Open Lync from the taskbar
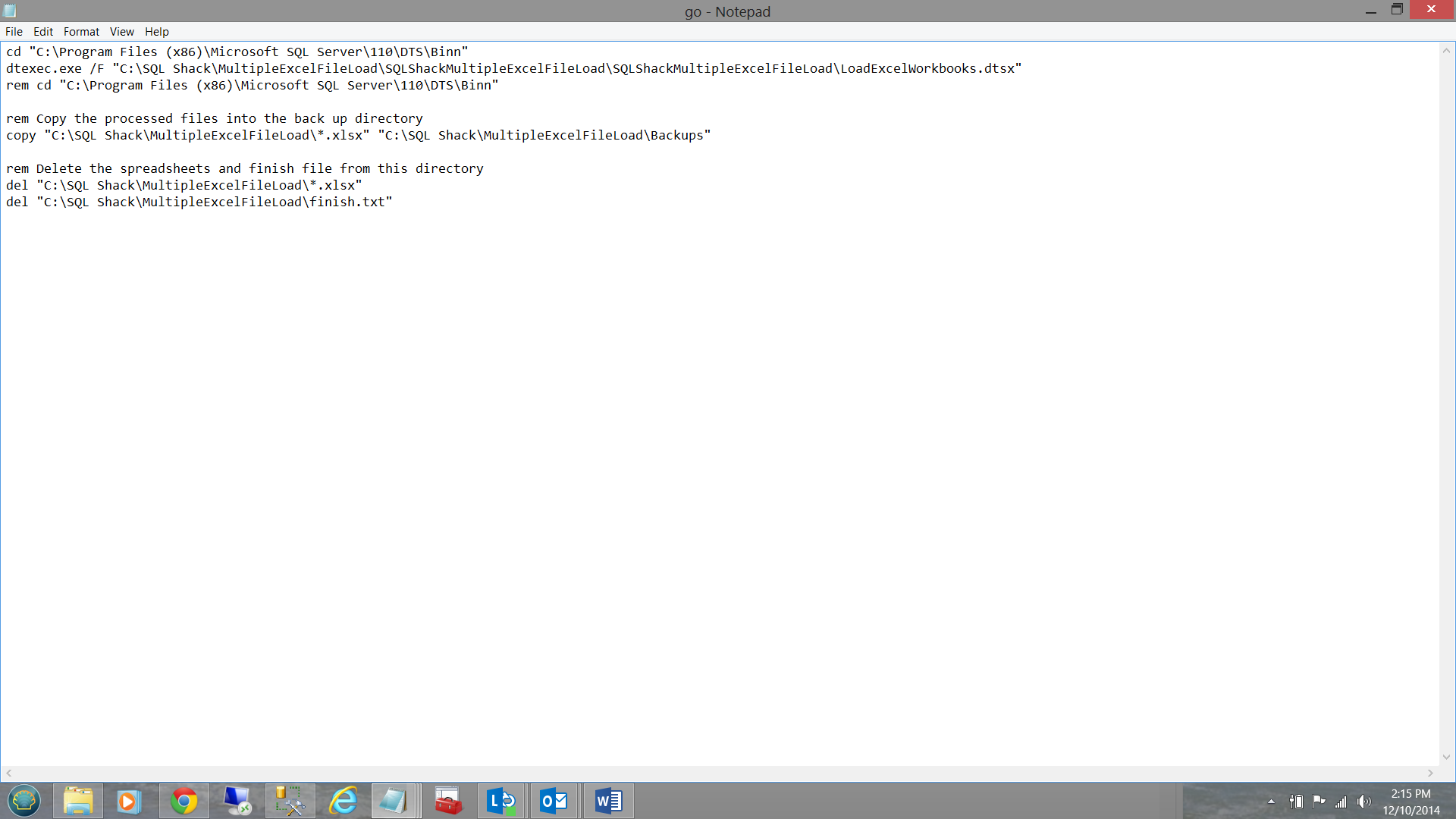 click(500, 801)
